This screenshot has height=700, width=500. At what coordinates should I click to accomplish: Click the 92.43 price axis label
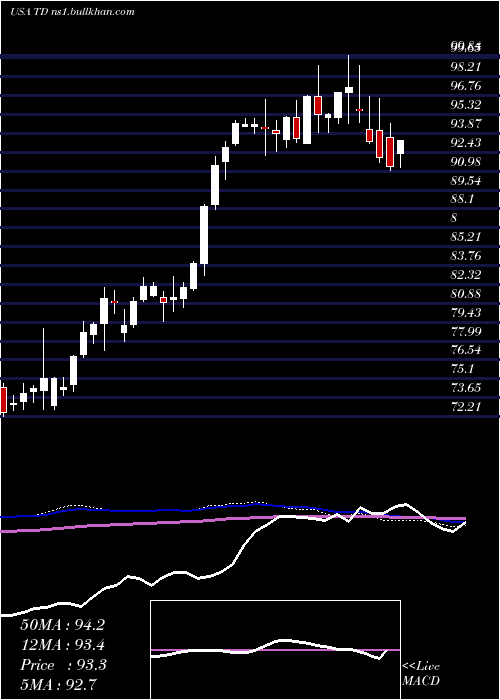tap(466, 142)
